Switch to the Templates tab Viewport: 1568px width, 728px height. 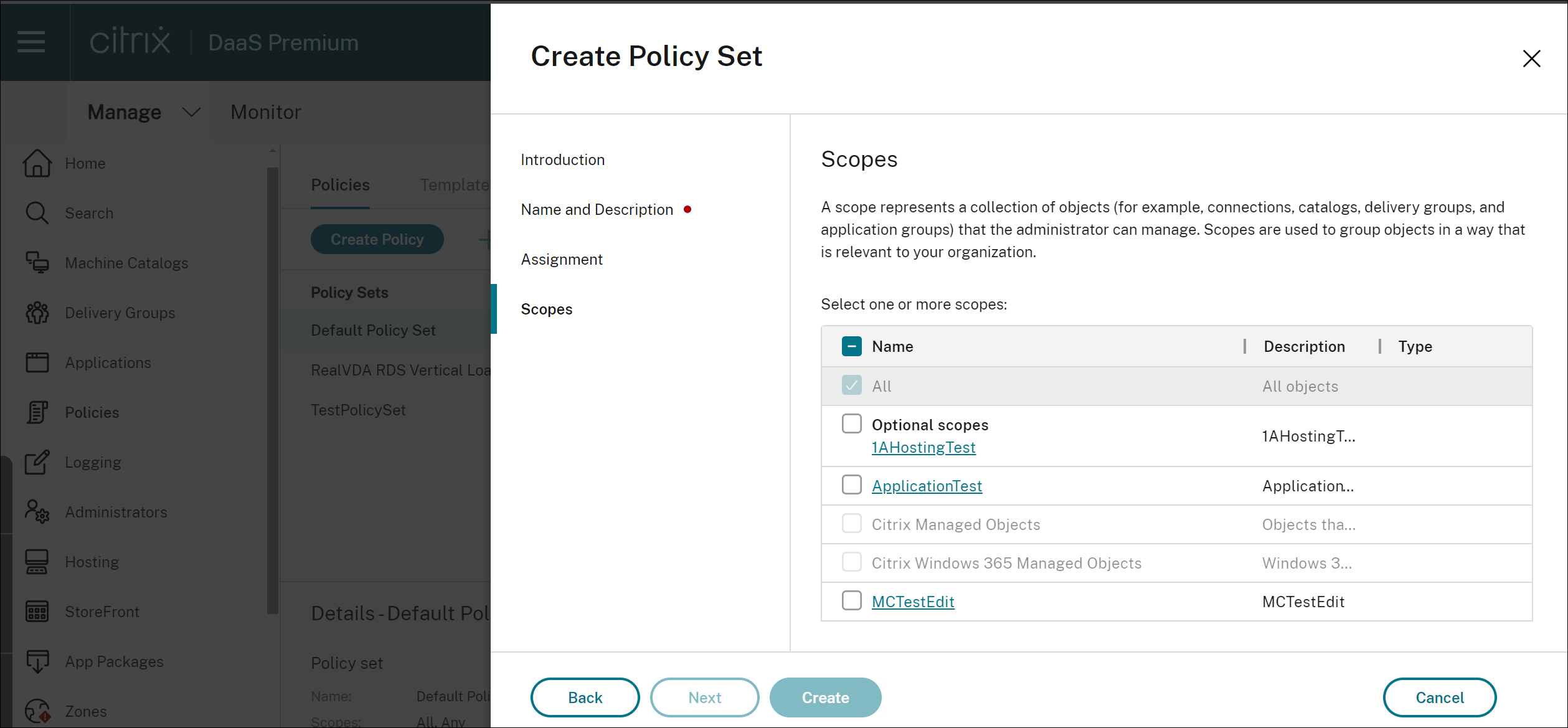(455, 185)
